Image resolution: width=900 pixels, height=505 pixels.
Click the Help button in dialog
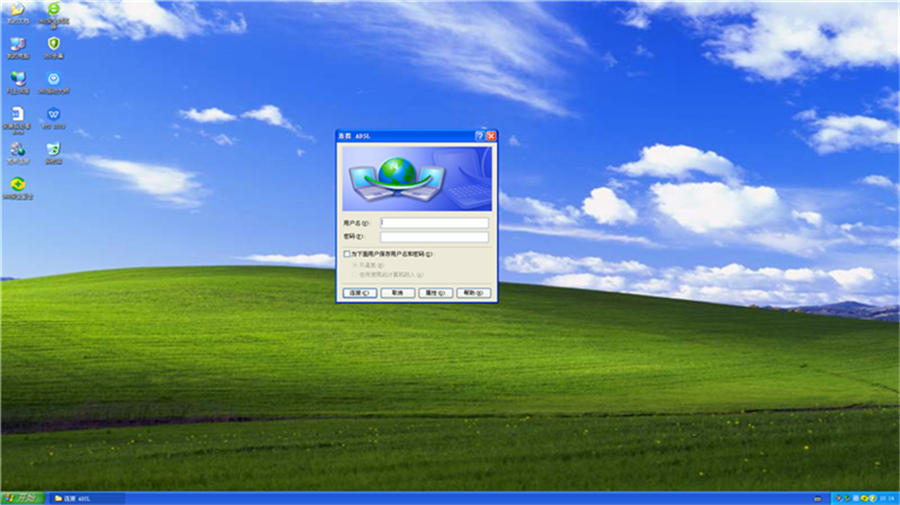click(x=474, y=293)
